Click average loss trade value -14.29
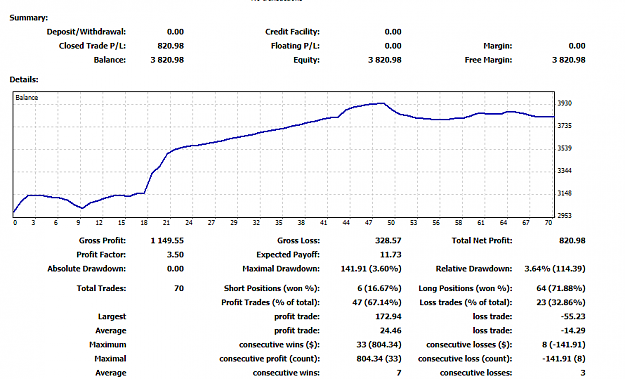 pyautogui.click(x=573, y=330)
